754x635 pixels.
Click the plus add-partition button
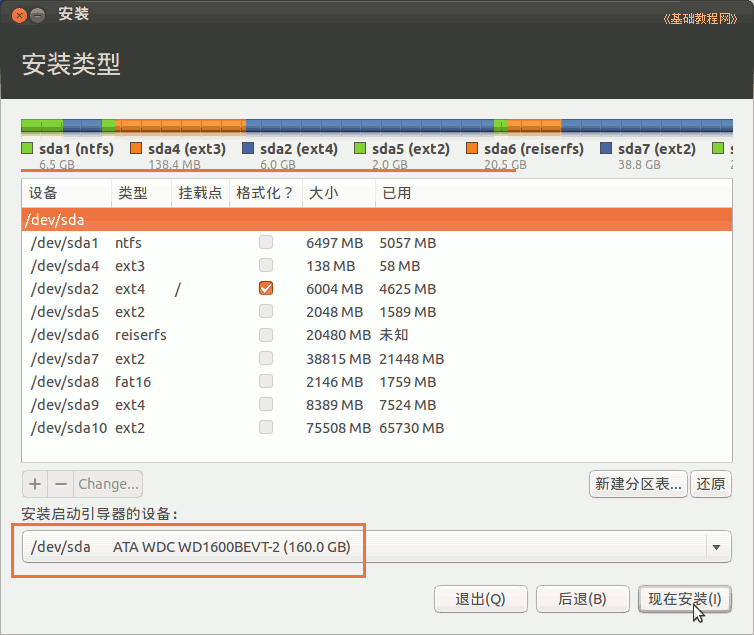pyautogui.click(x=35, y=484)
